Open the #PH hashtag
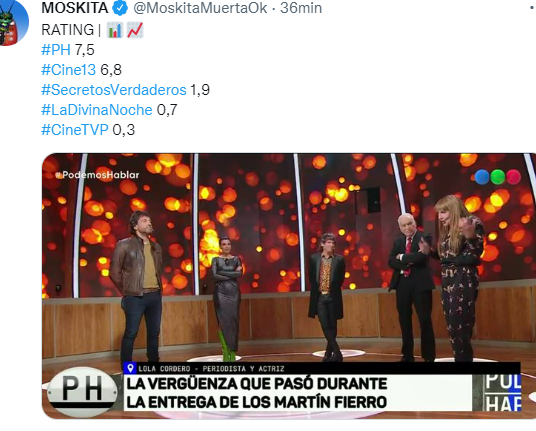This screenshot has width=536, height=431. [56, 50]
